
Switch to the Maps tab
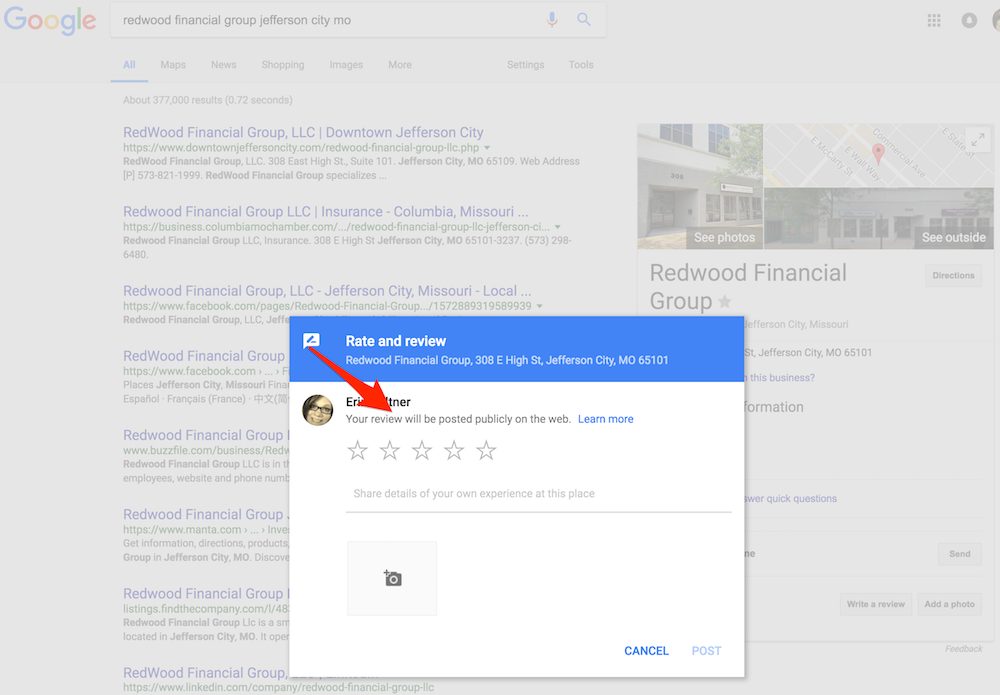(173, 65)
